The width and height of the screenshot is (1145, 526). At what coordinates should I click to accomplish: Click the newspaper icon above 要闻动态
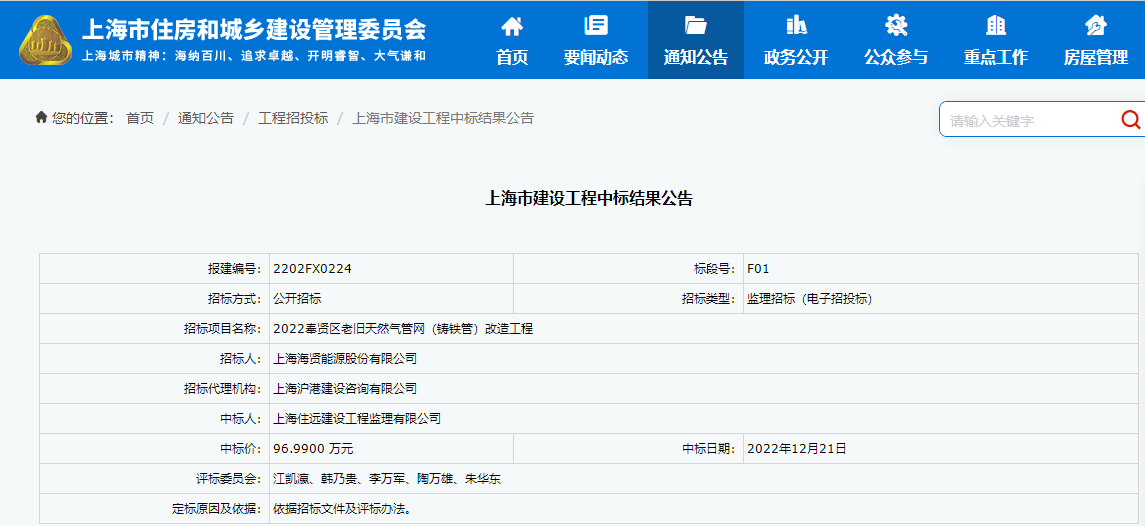[x=596, y=26]
